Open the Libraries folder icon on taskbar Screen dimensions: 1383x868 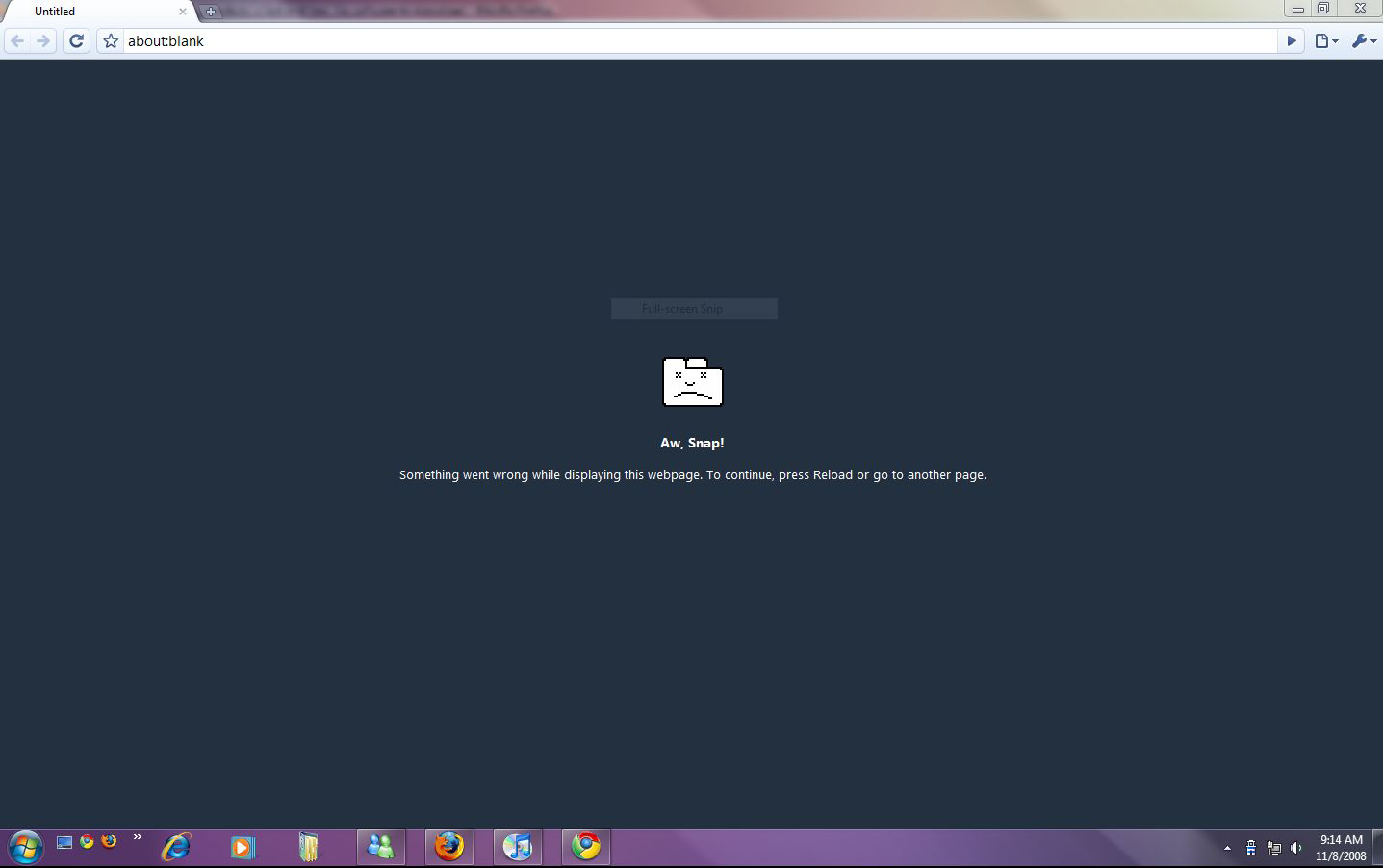click(308, 847)
